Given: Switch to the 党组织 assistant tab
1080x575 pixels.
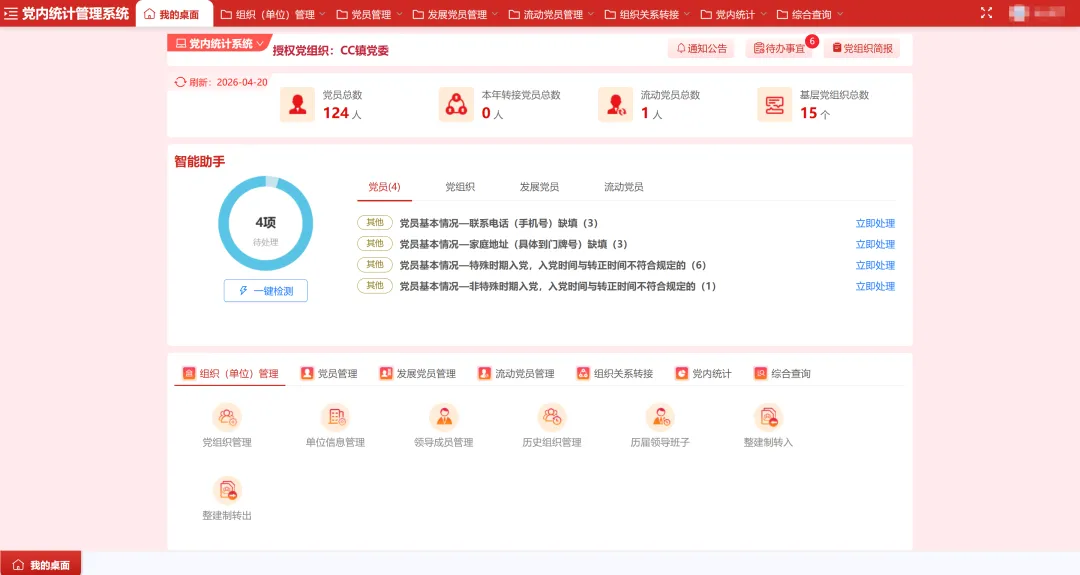Looking at the screenshot, I should 460,187.
